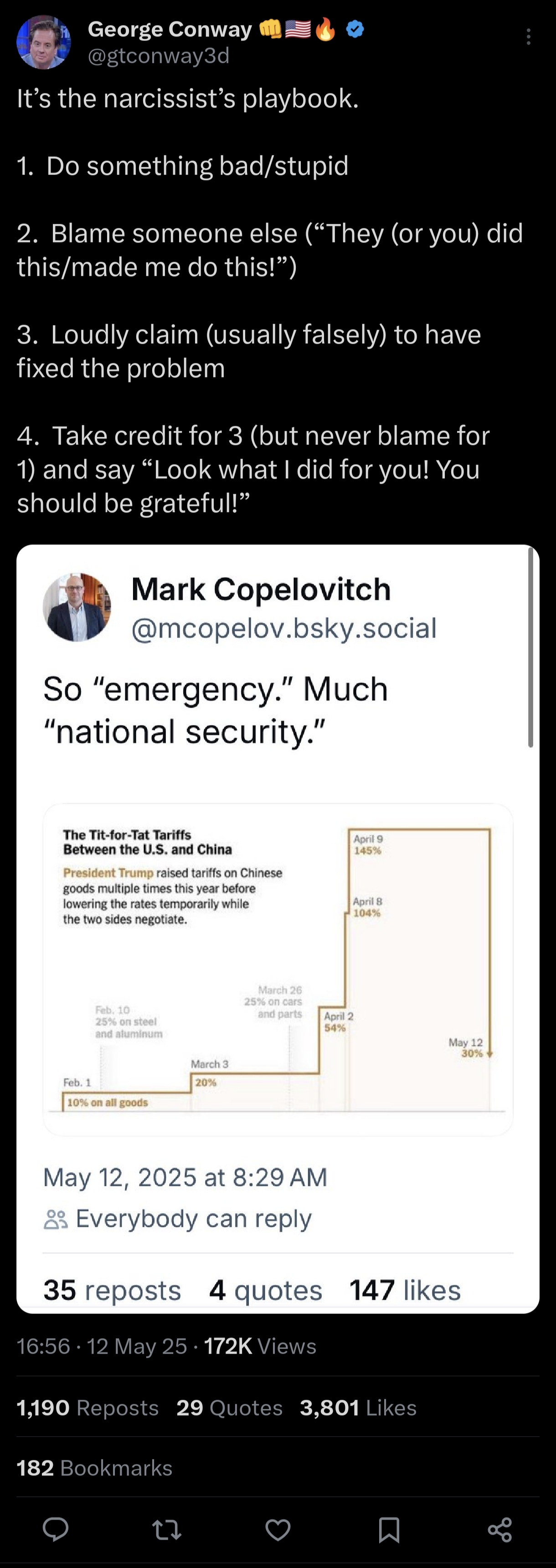Open the three-dot more options menu
Viewport: 556px width, 1568px height.
528,36
